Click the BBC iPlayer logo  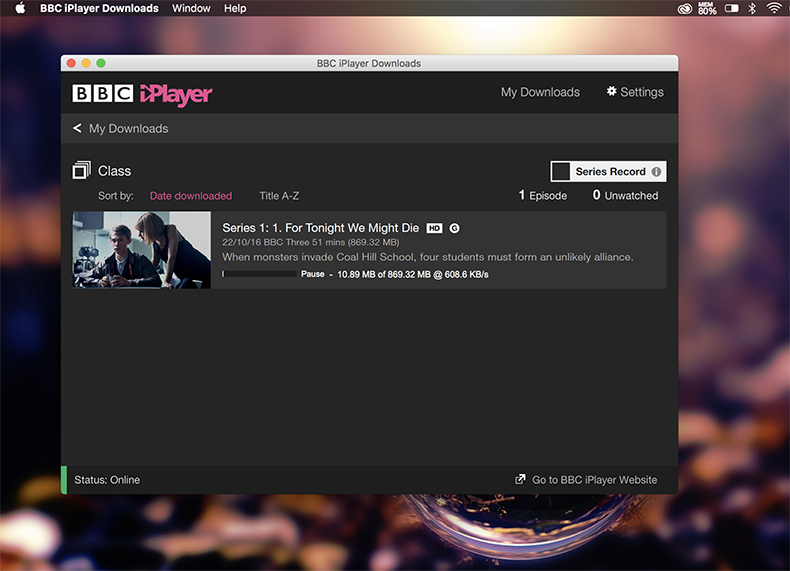click(142, 94)
